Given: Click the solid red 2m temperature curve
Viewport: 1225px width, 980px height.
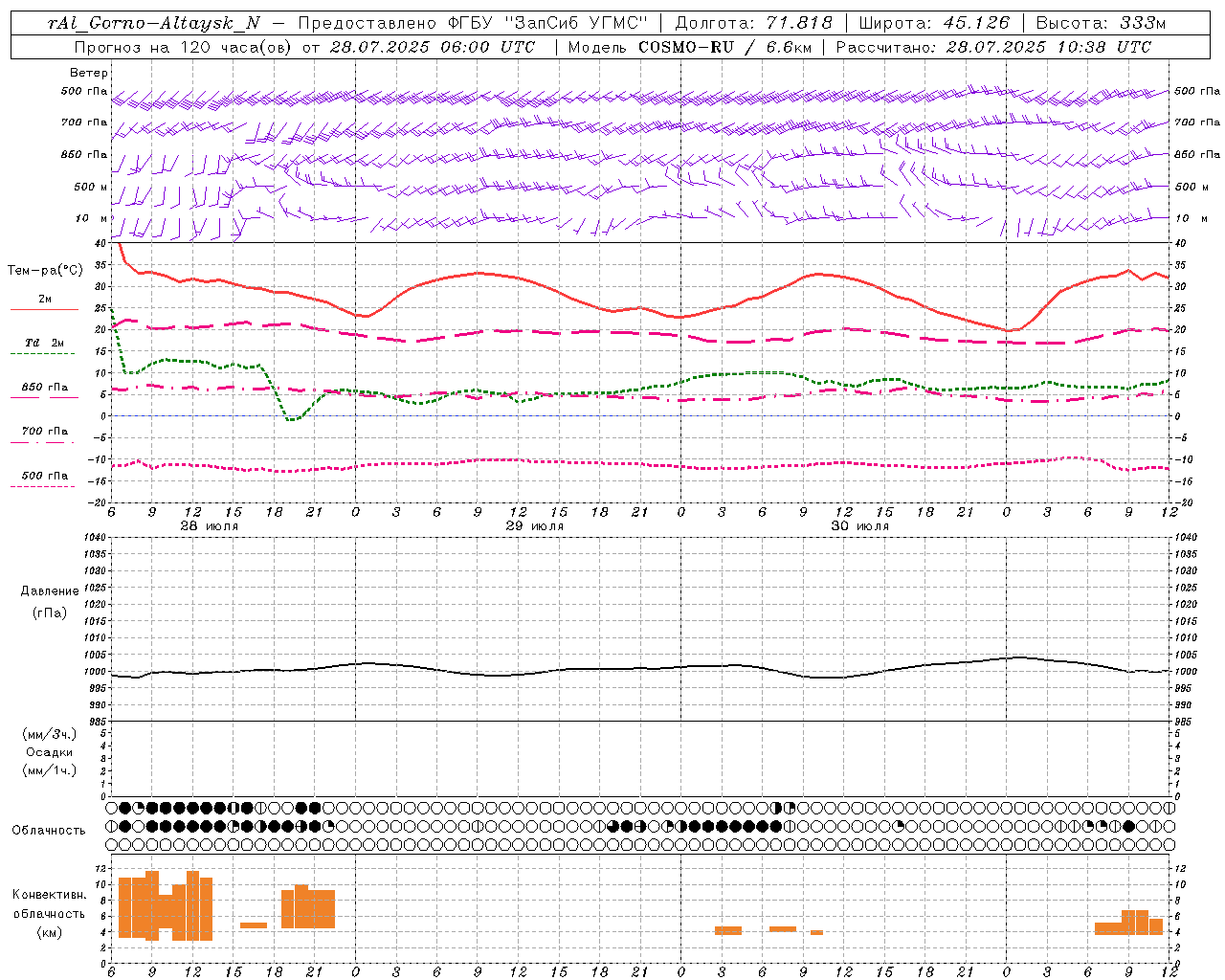Looking at the screenshot, I should 479,274.
